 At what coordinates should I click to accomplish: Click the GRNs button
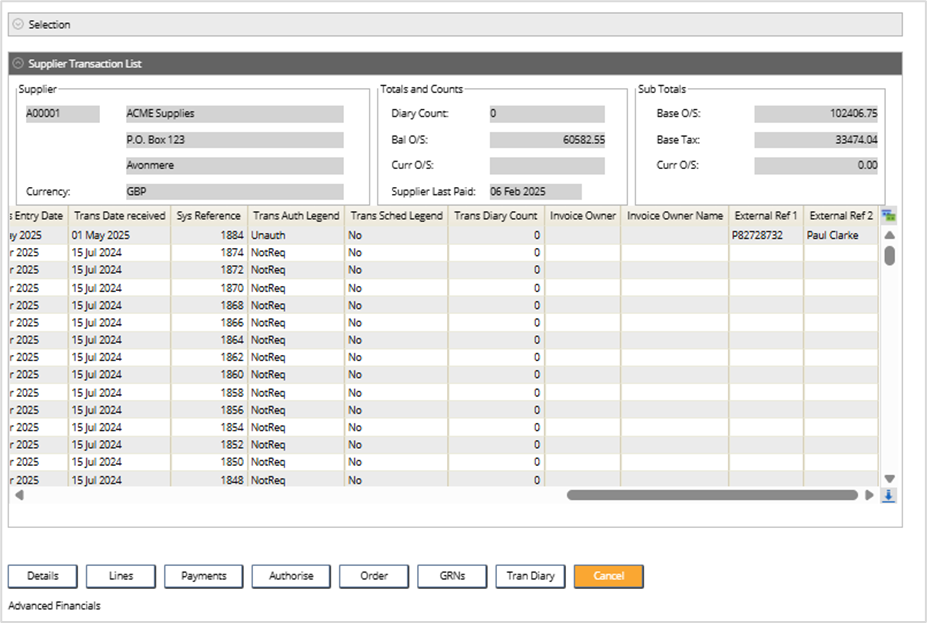point(452,576)
